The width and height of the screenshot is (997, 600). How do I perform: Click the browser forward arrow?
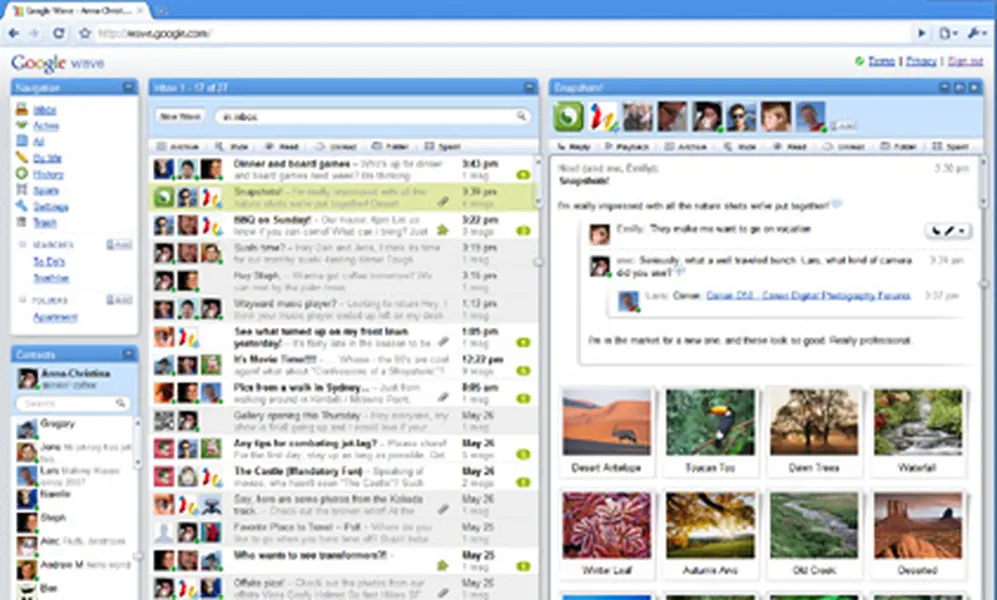point(34,33)
